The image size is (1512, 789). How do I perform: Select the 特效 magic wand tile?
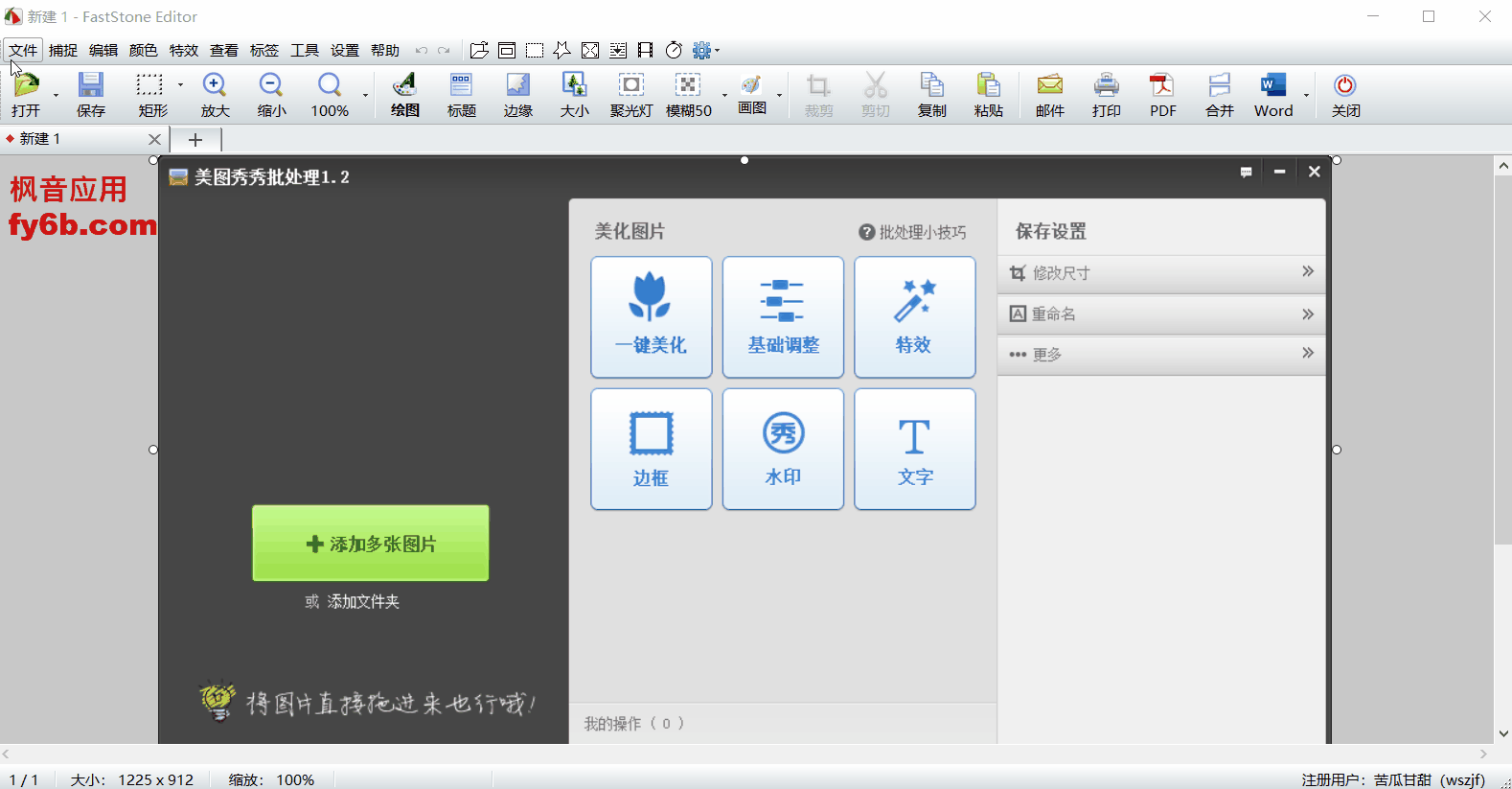914,317
